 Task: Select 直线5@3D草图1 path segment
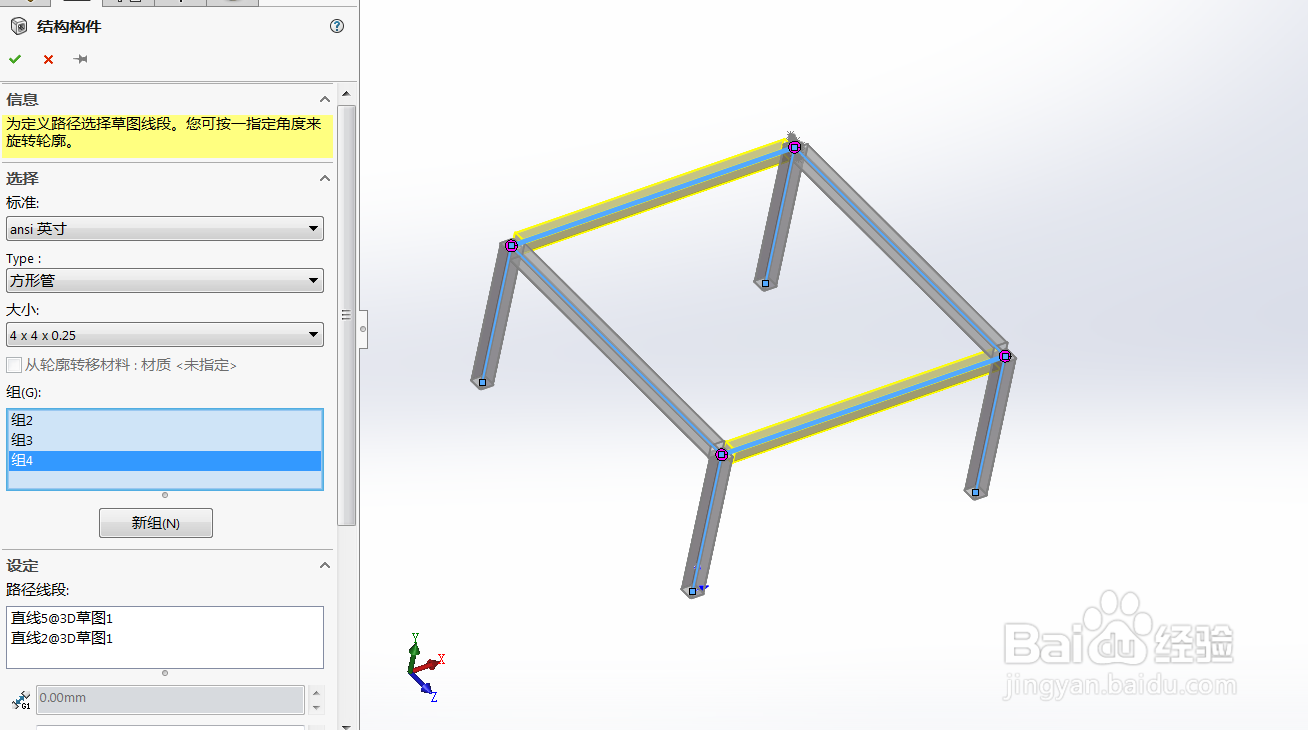pyautogui.click(x=62, y=618)
